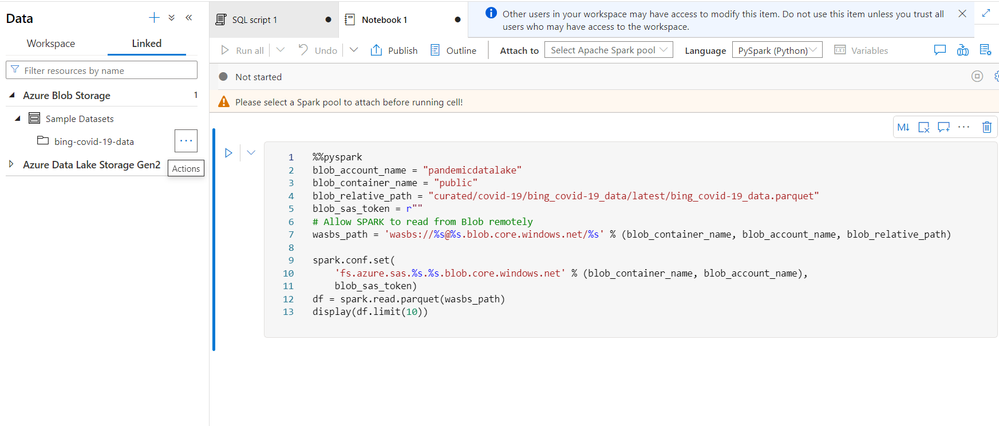Focus the Filter resources by name field
Image resolution: width=999 pixels, height=426 pixels.
[x=102, y=70]
